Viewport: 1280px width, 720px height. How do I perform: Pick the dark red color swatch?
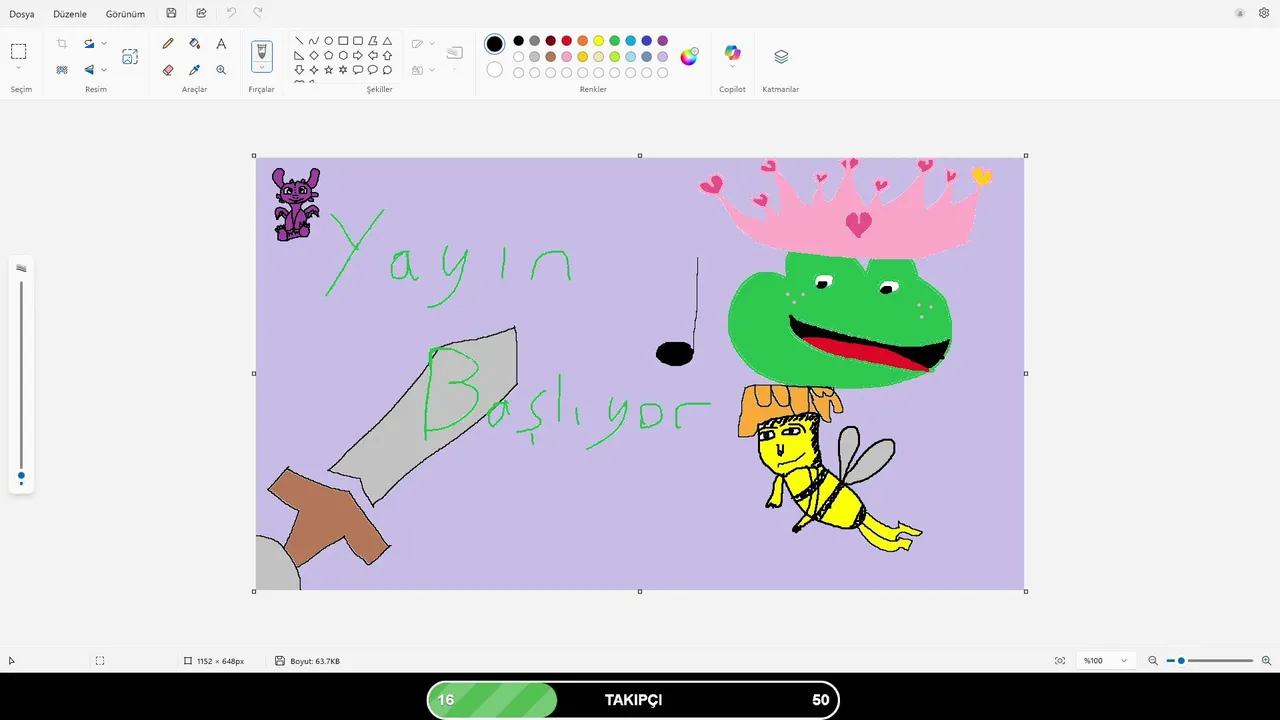[x=550, y=41]
